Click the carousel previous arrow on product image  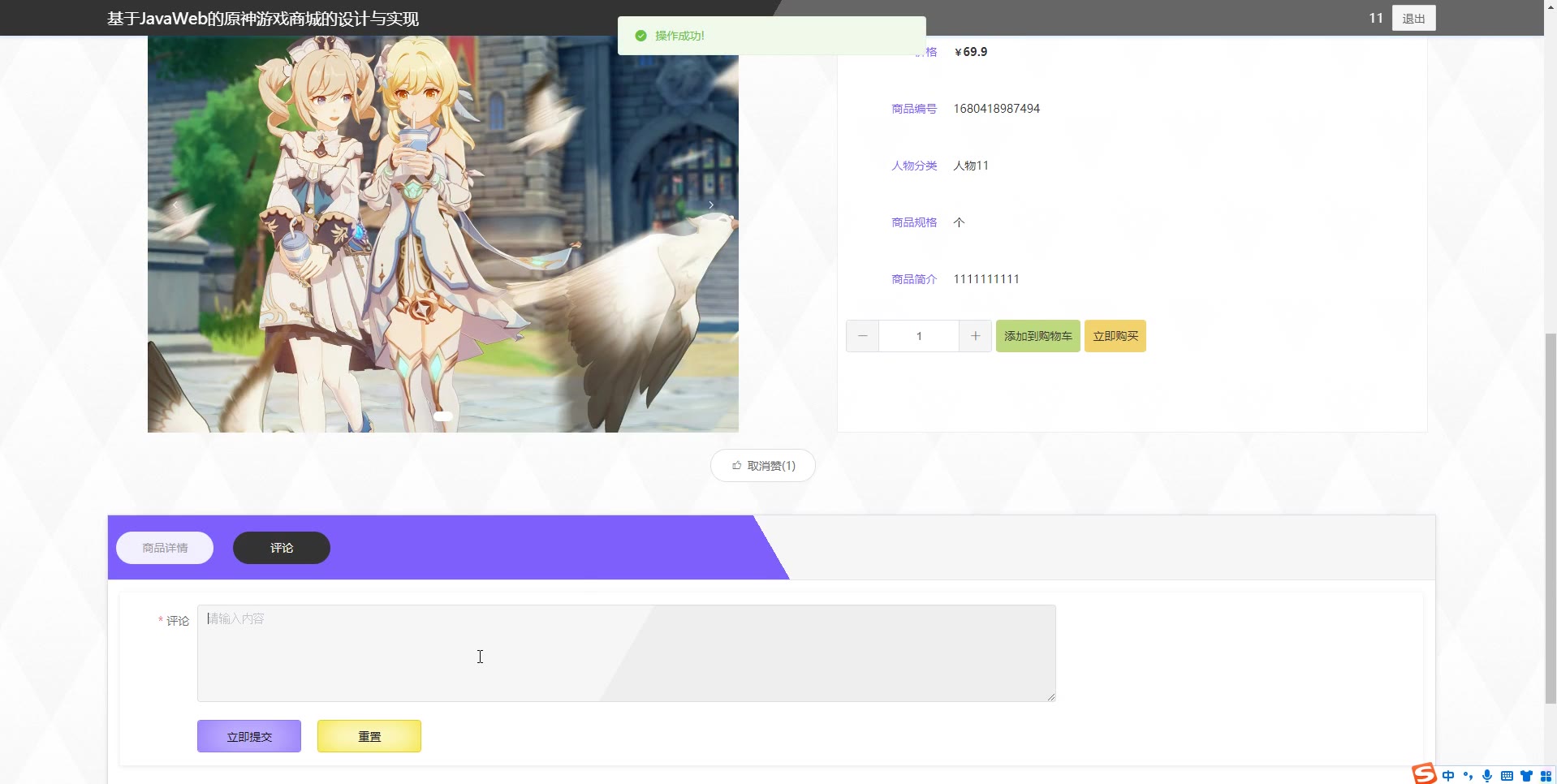[x=175, y=205]
